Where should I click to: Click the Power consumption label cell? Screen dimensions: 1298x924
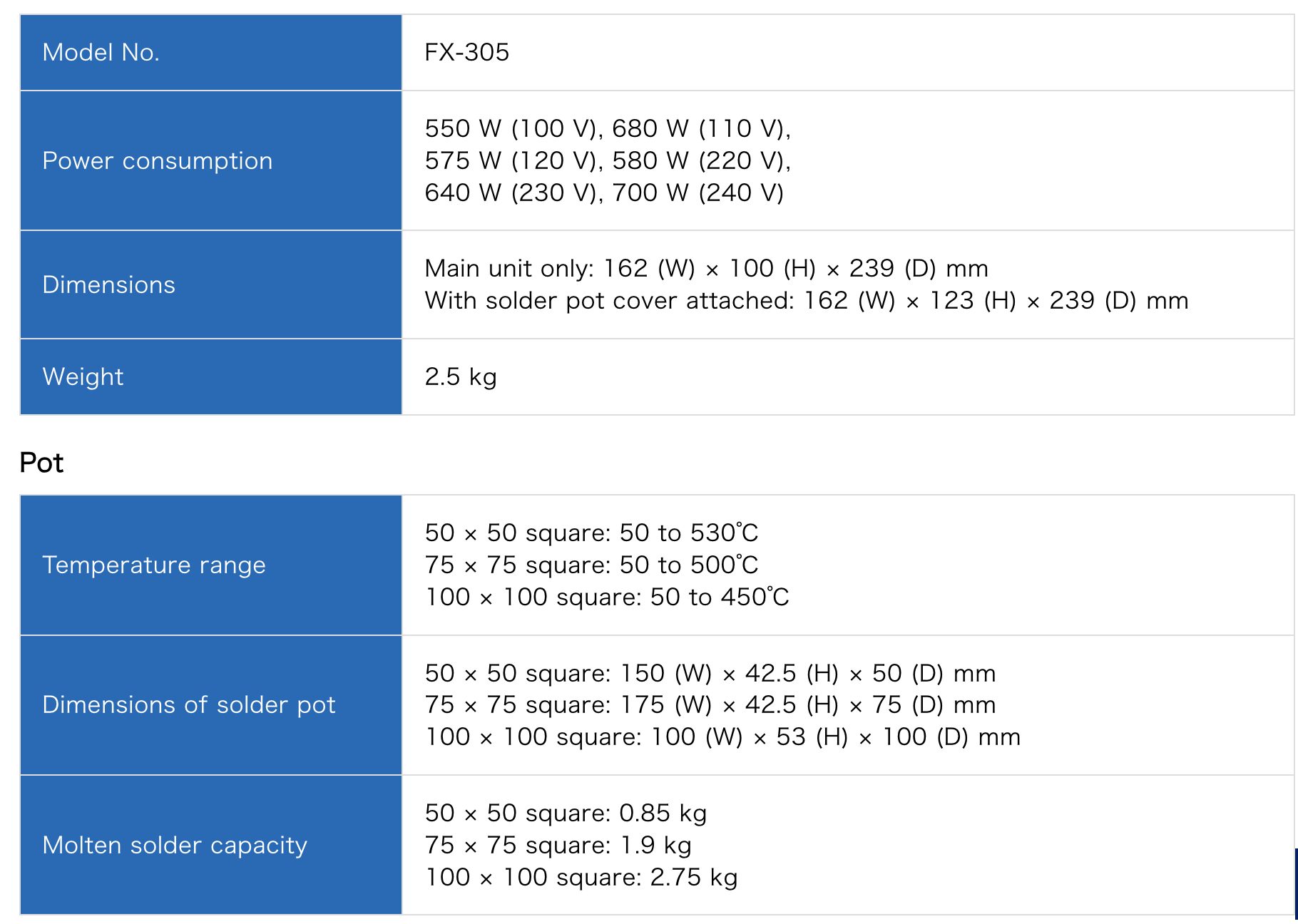click(211, 160)
